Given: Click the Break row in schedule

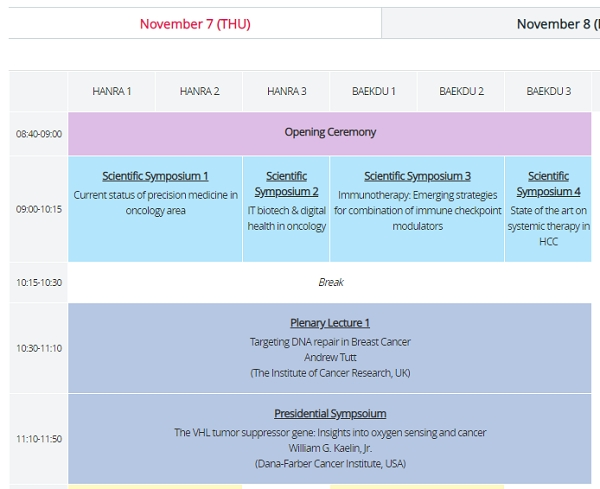Looking at the screenshot, I should coord(330,282).
